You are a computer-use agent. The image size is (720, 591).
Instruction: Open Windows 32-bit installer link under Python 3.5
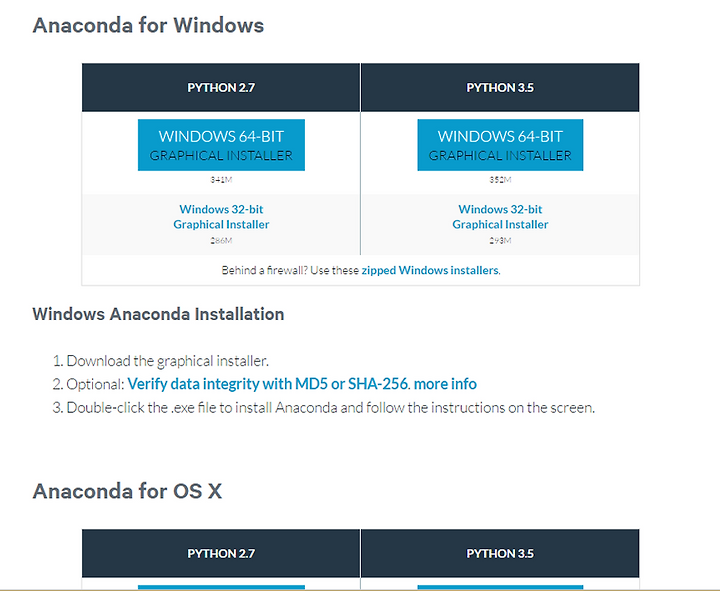(500, 217)
